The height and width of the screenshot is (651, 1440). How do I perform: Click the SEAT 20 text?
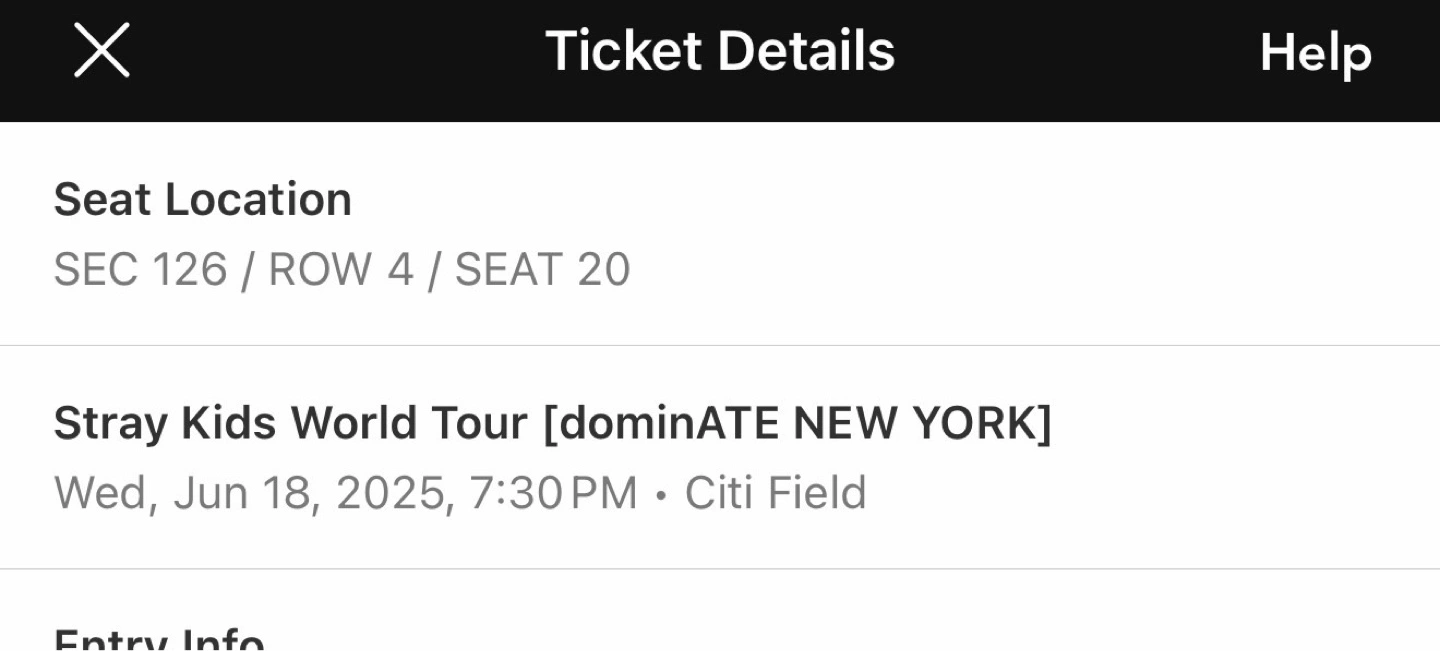(543, 270)
